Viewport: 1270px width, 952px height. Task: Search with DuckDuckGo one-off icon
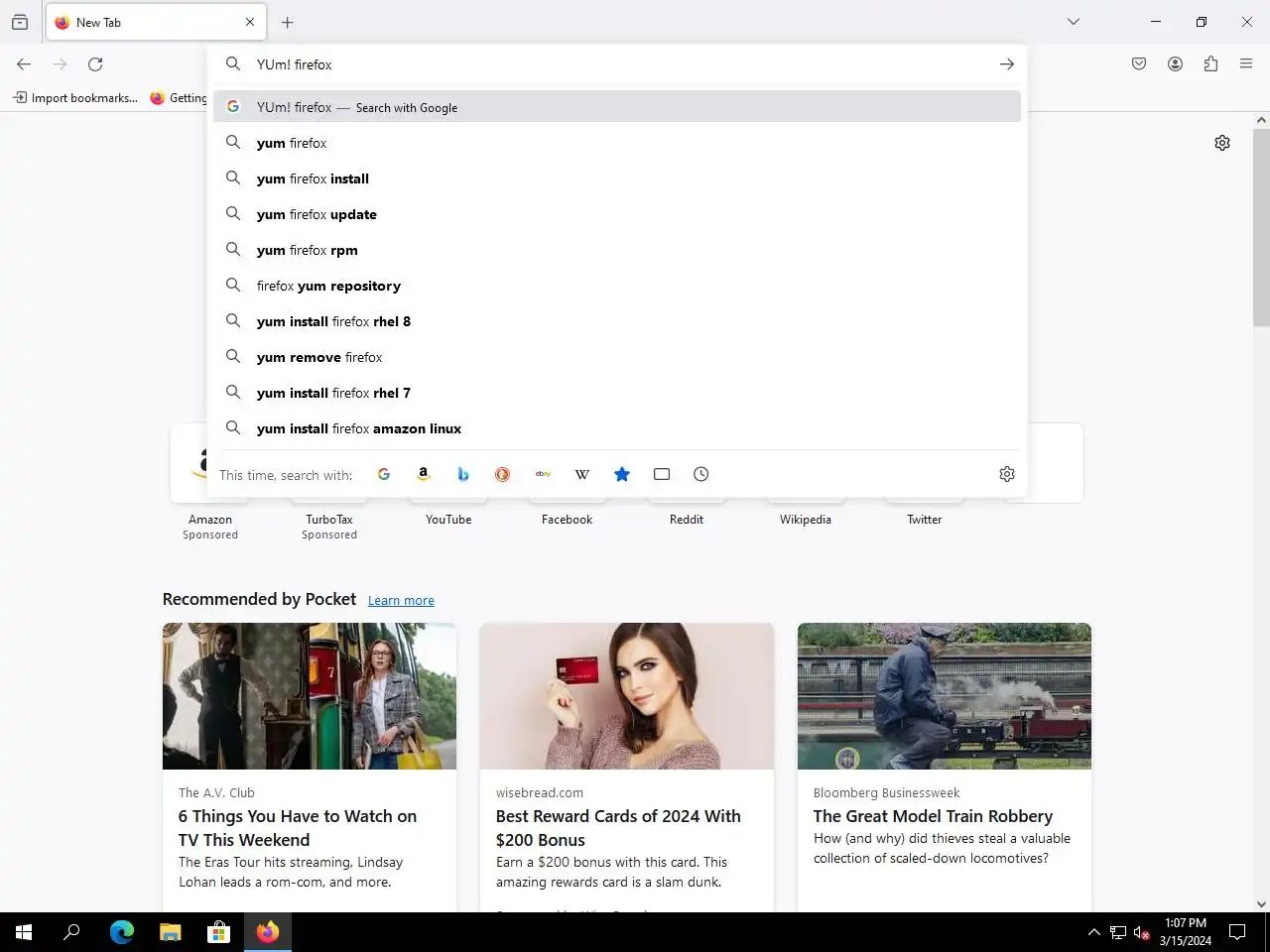[x=503, y=474]
